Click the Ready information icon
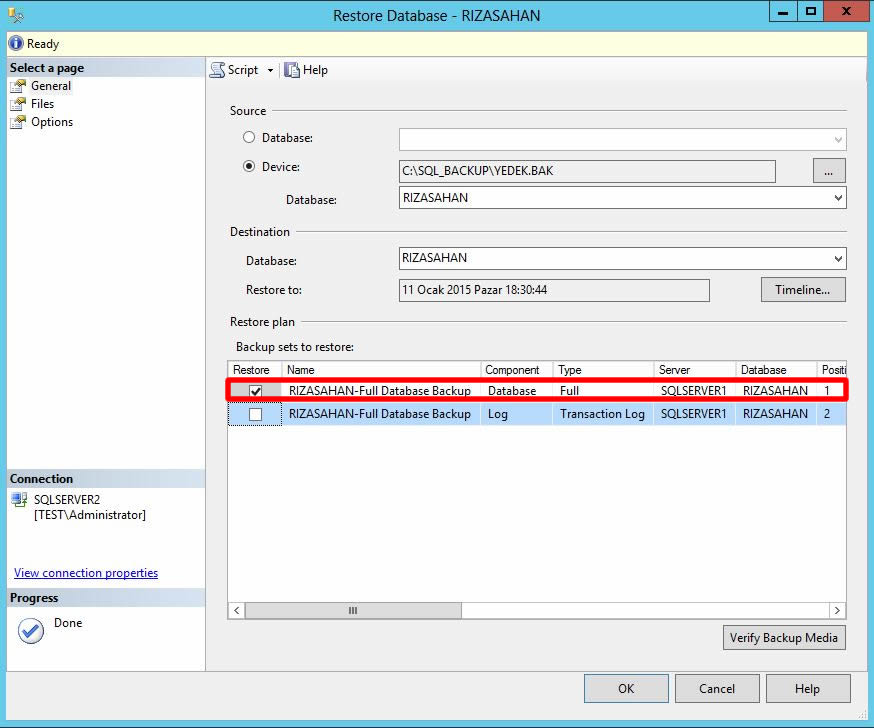 [16, 44]
